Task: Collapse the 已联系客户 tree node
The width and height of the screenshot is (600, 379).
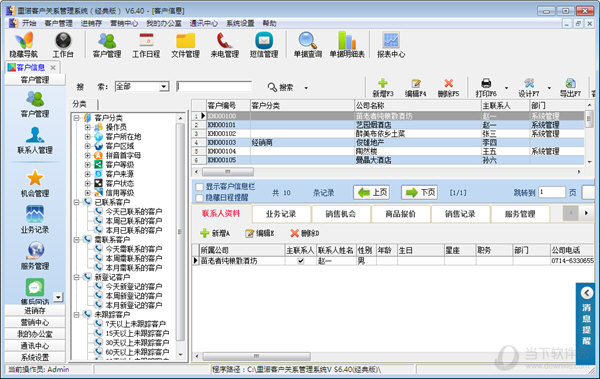Action: coord(77,202)
